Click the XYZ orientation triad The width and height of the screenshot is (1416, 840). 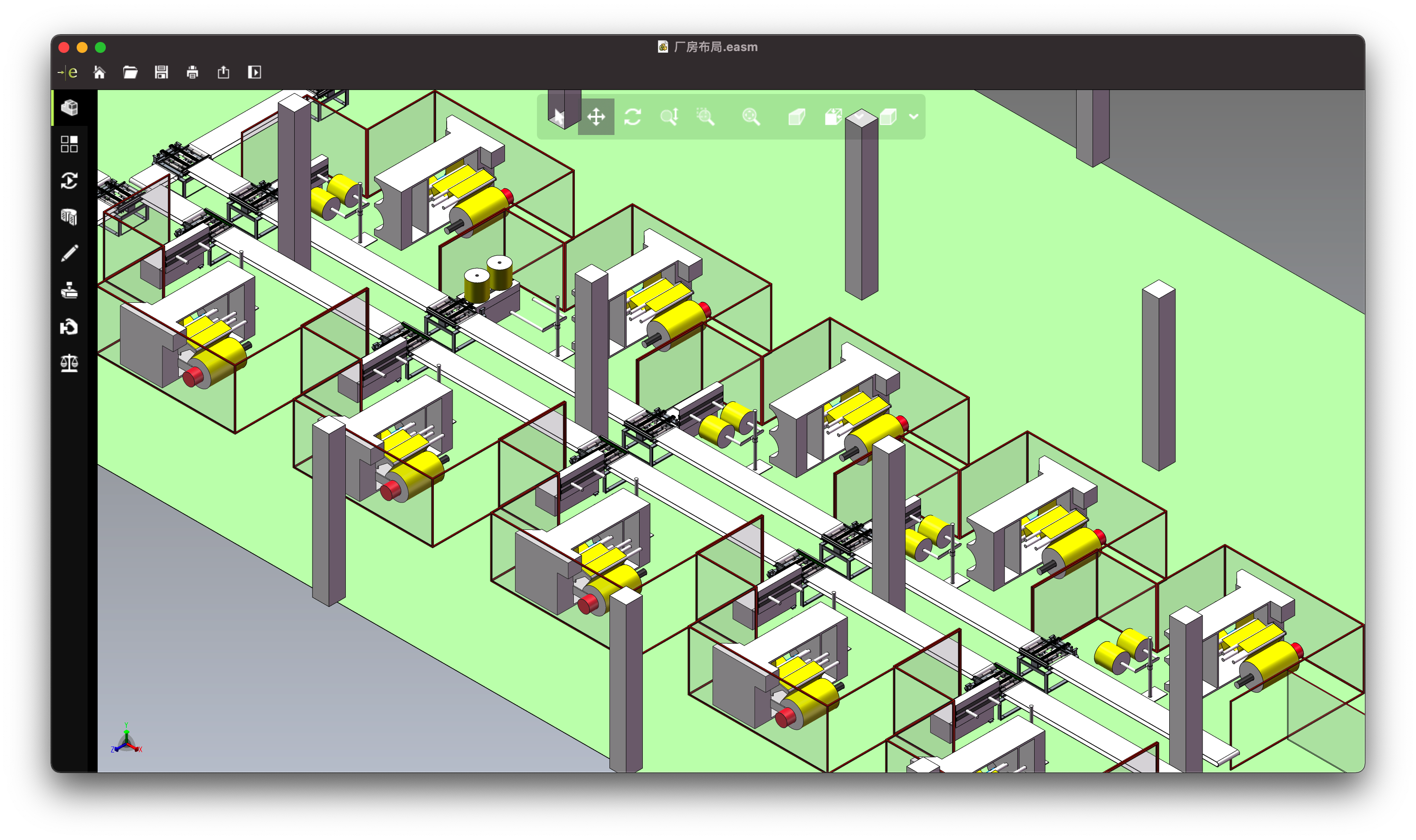pyautogui.click(x=126, y=741)
